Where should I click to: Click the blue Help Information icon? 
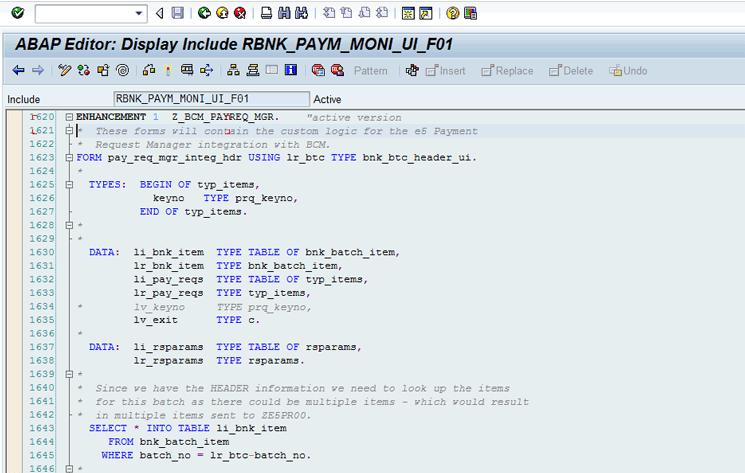coord(291,70)
